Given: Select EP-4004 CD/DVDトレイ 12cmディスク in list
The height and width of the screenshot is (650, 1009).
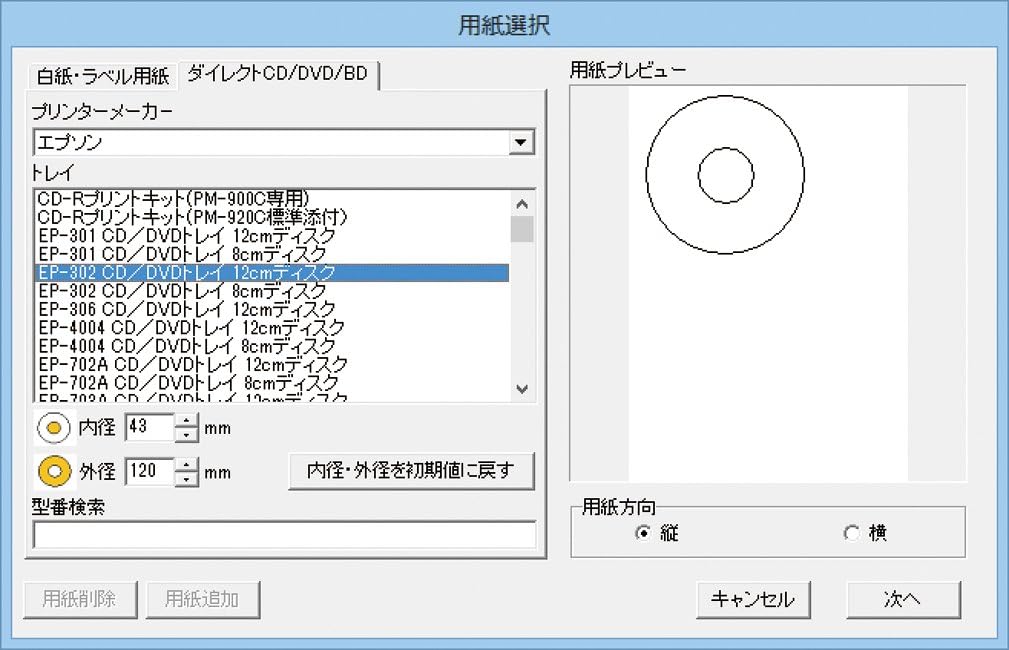Looking at the screenshot, I should 191,327.
